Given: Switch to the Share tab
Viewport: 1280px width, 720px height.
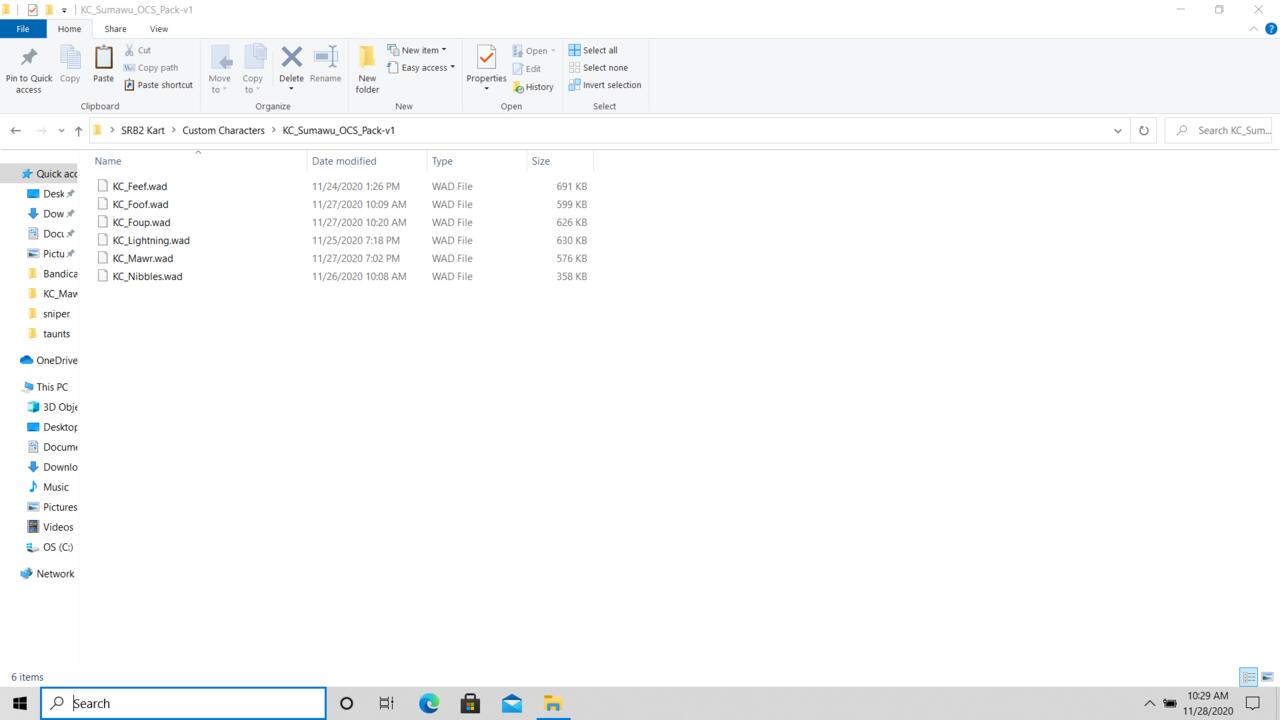Looking at the screenshot, I should point(115,29).
